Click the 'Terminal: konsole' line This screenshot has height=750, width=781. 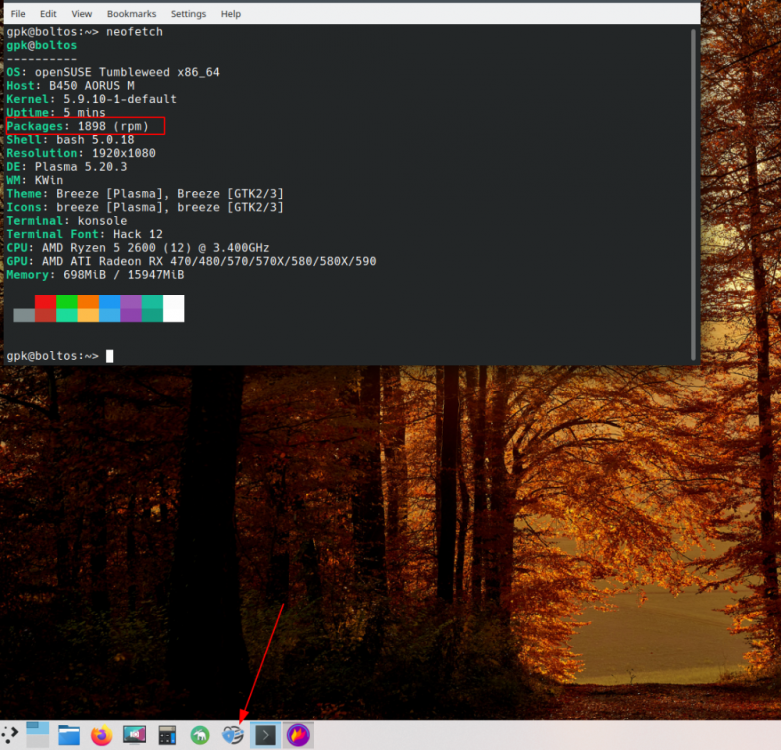click(67, 220)
